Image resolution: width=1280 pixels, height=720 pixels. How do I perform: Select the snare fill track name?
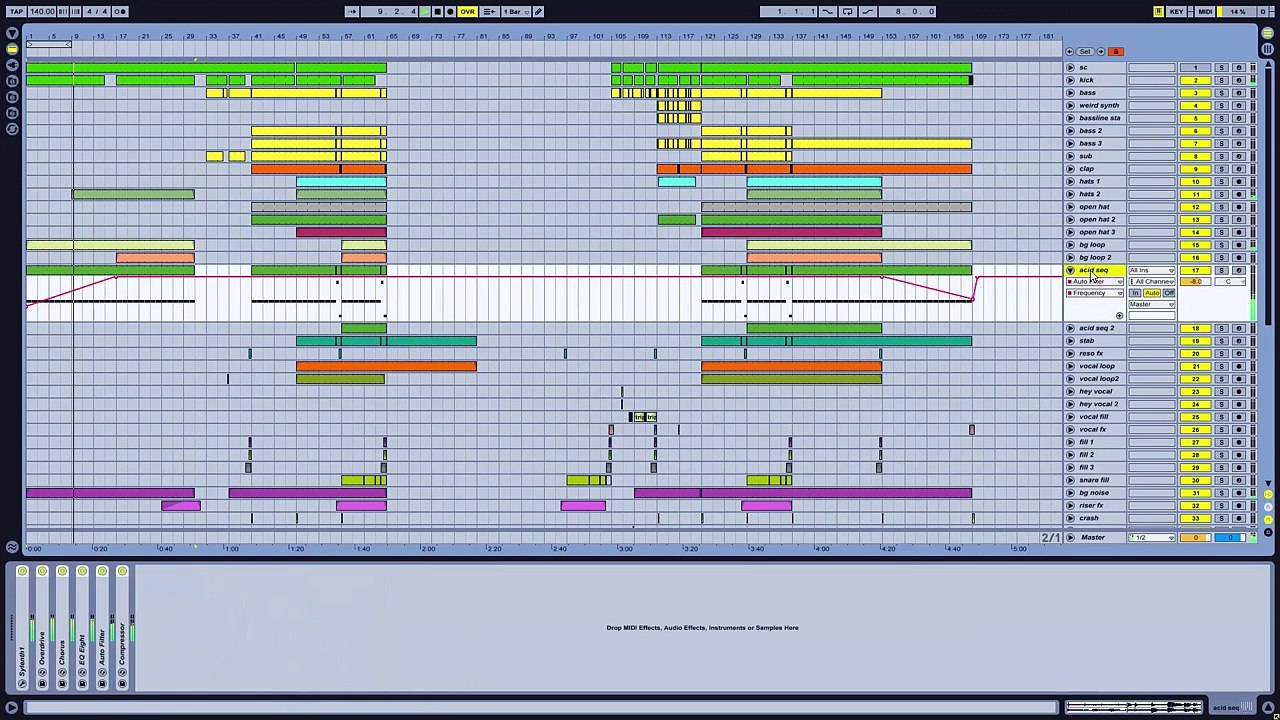click(1093, 480)
